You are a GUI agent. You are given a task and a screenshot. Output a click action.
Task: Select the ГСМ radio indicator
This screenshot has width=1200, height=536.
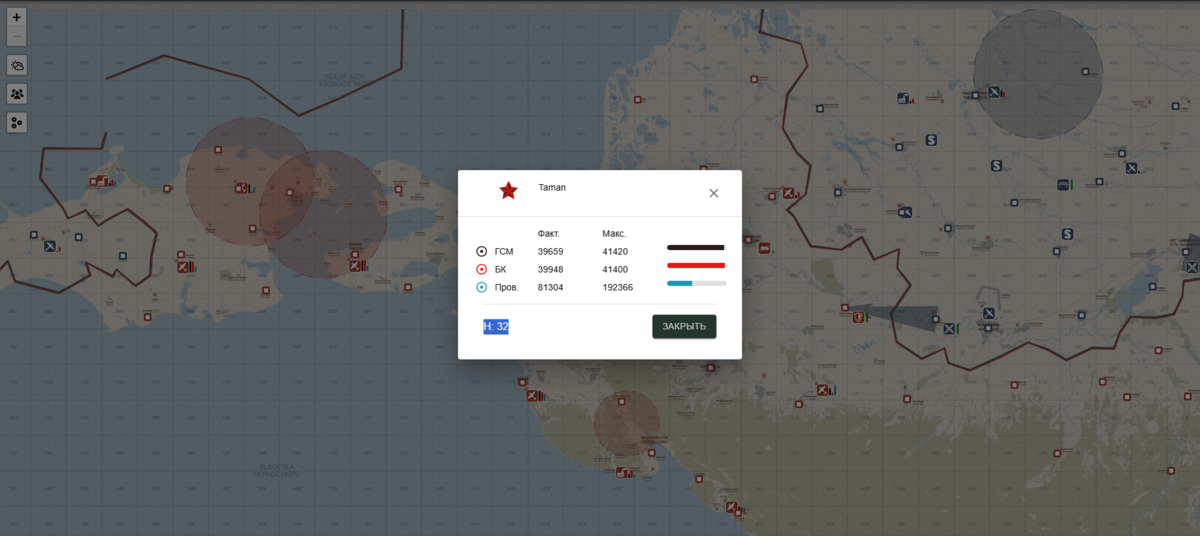coord(482,251)
